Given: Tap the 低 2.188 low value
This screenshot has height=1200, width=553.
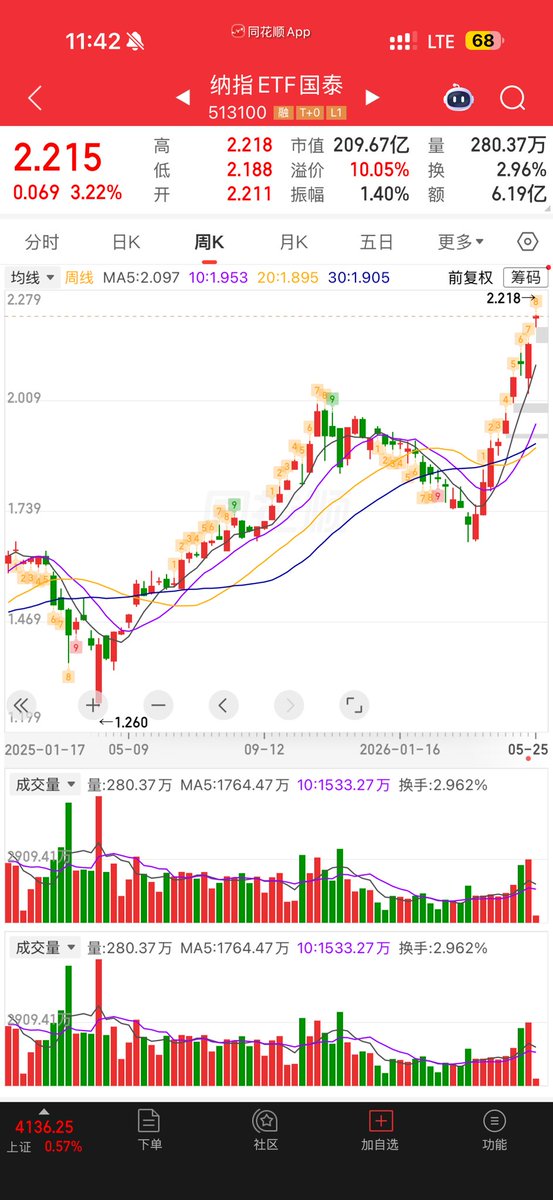Looking at the screenshot, I should pyautogui.click(x=212, y=170).
